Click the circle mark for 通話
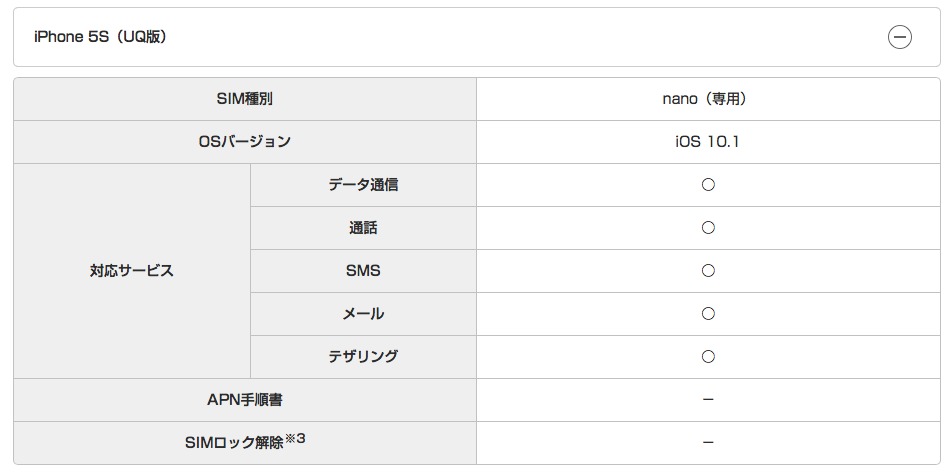The image size is (945, 476). pos(708,228)
